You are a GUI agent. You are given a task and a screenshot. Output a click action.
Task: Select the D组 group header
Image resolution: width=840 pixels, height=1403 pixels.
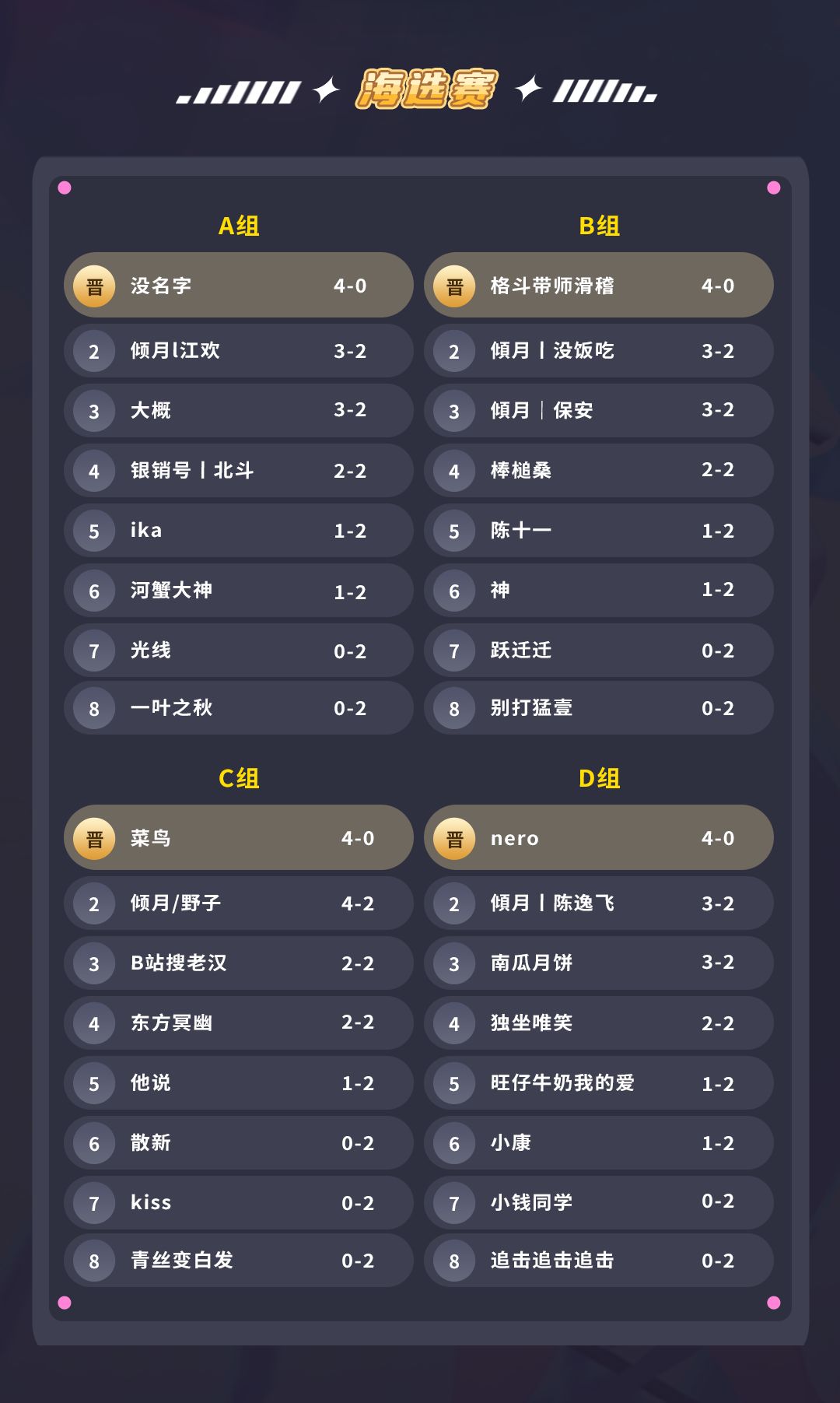[599, 779]
